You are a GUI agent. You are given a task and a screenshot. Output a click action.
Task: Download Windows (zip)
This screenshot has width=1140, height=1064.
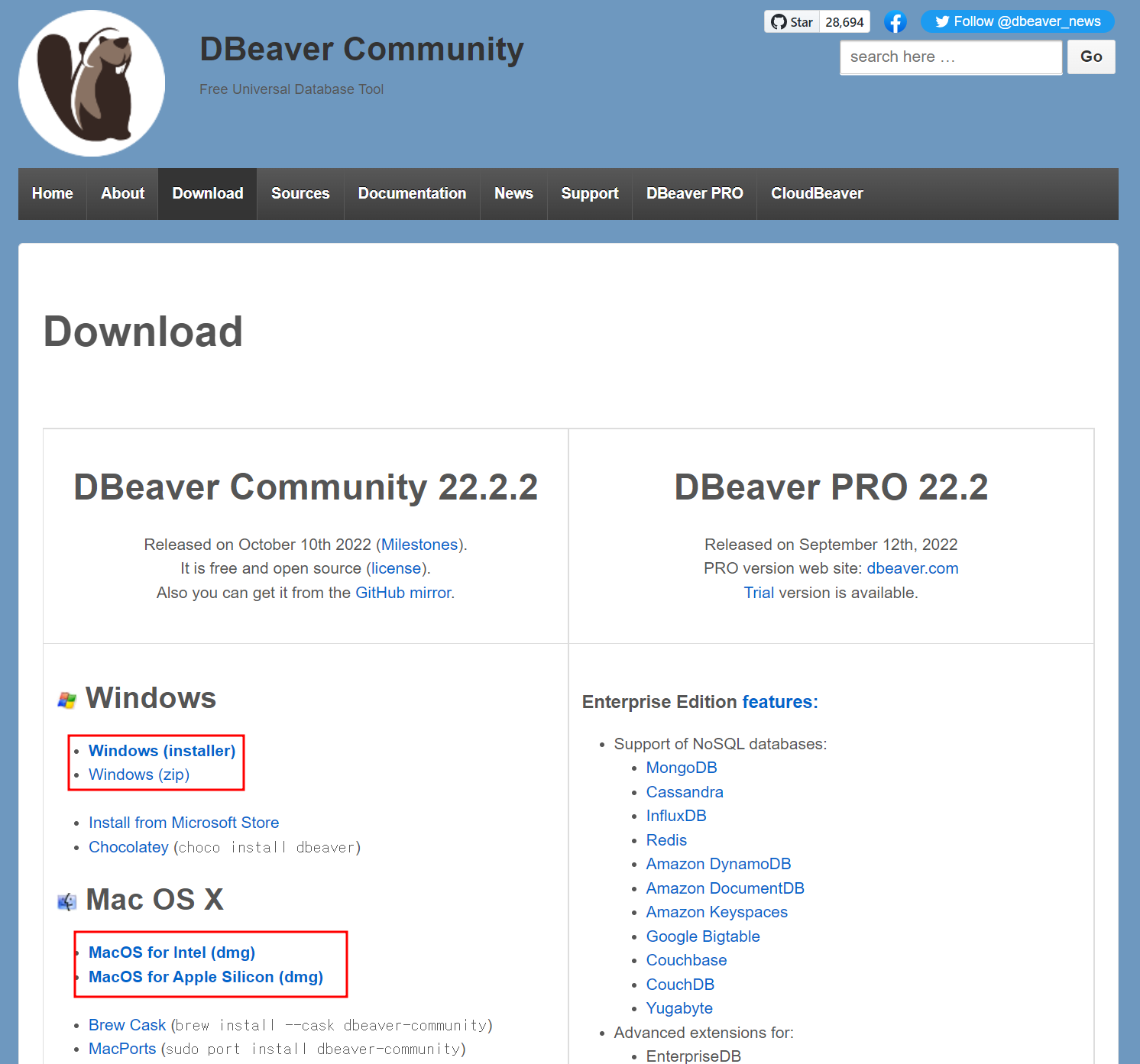pos(139,775)
